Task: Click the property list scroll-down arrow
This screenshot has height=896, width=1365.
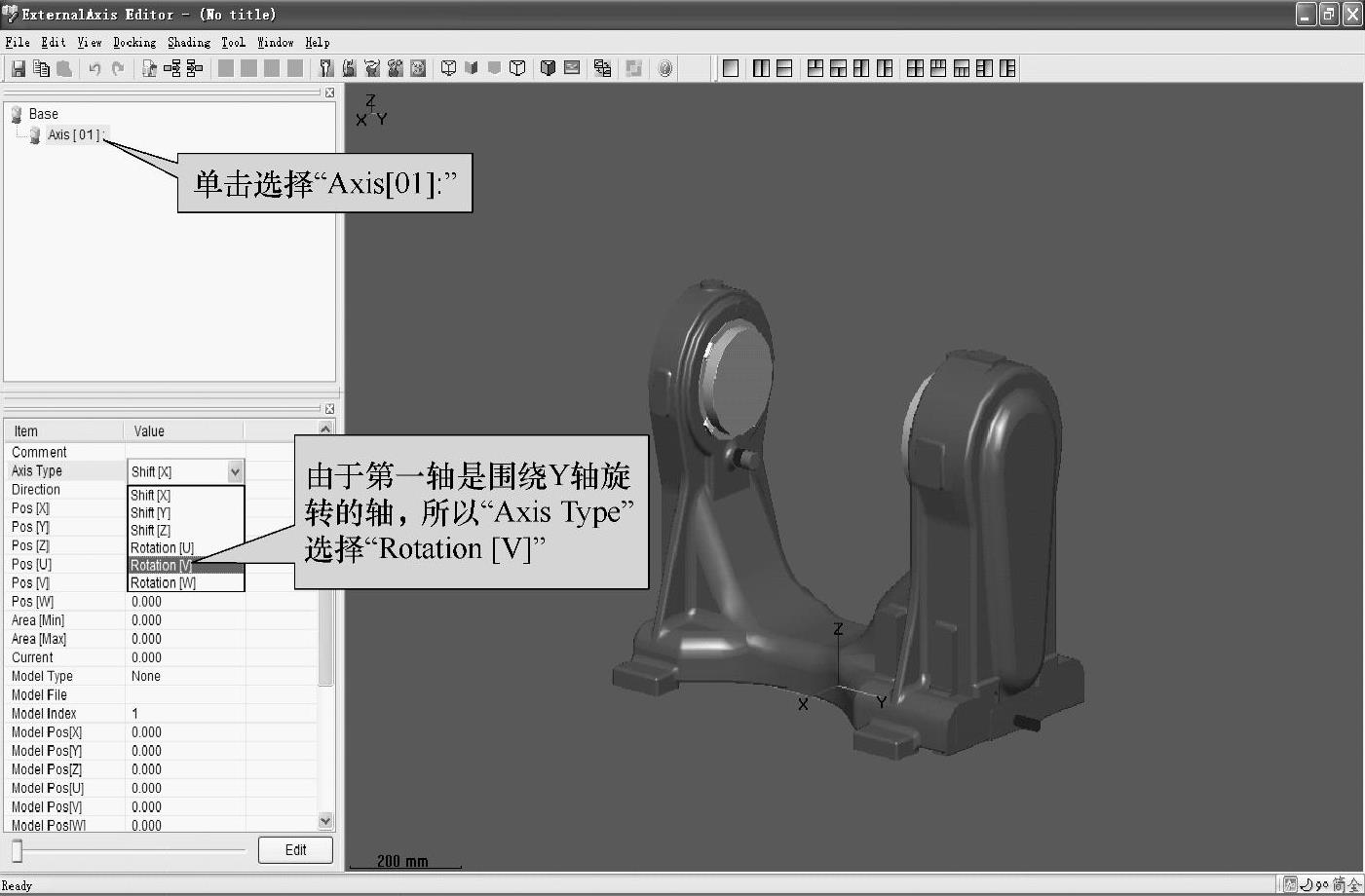Action: tap(325, 821)
